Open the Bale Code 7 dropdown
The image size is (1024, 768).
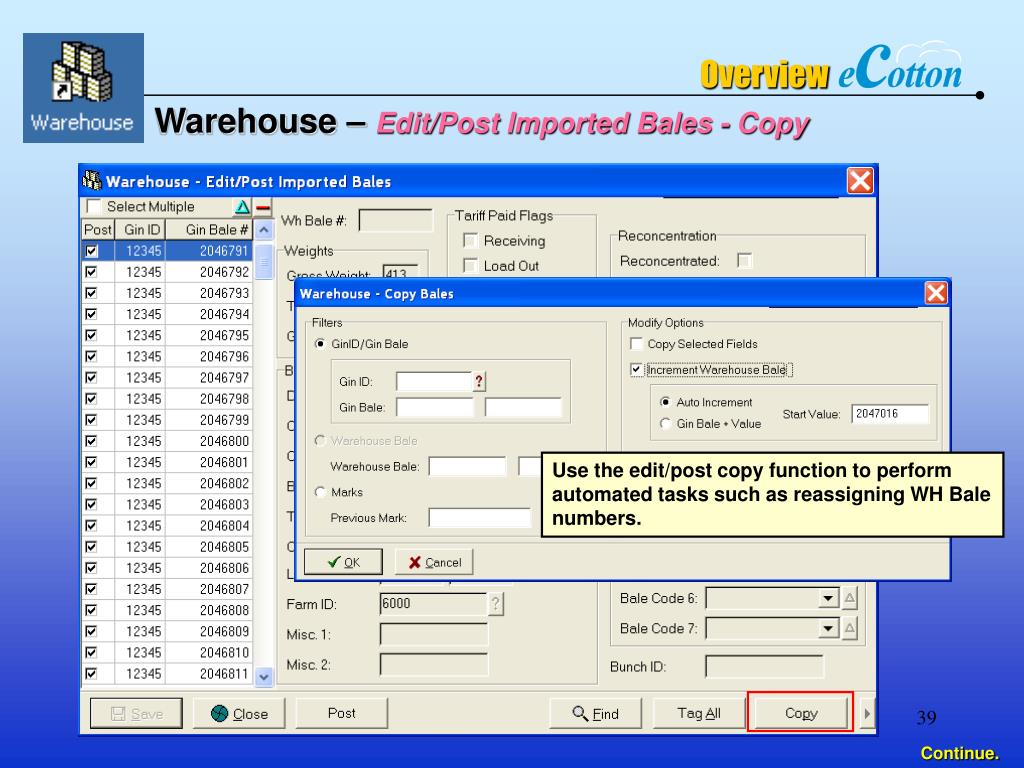[828, 628]
